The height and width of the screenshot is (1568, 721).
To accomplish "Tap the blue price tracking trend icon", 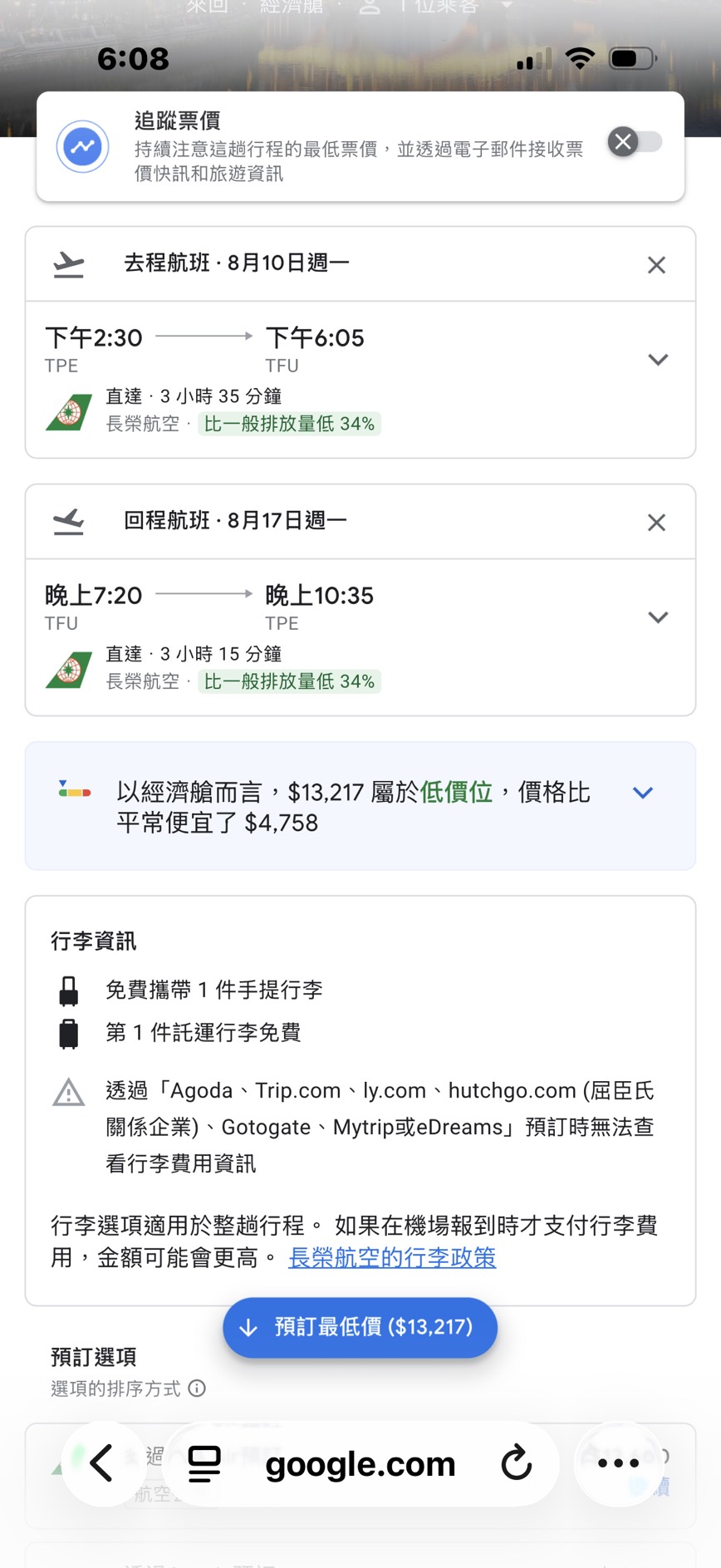I will tap(82, 147).
